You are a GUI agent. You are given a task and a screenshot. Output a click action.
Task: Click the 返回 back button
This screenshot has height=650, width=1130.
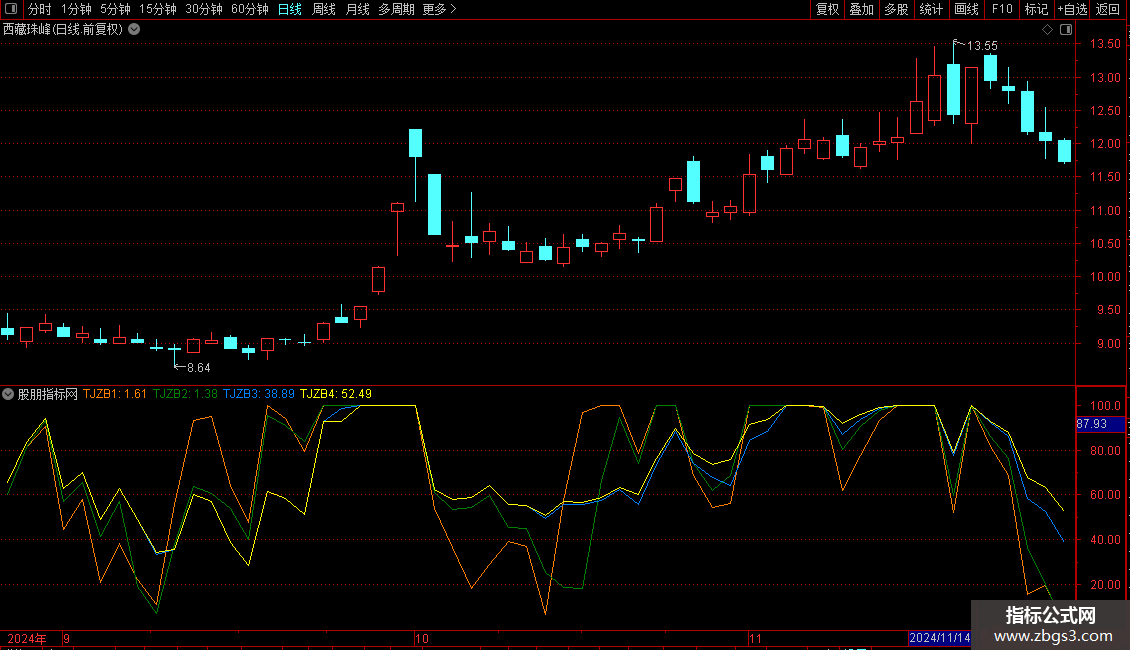1108,9
